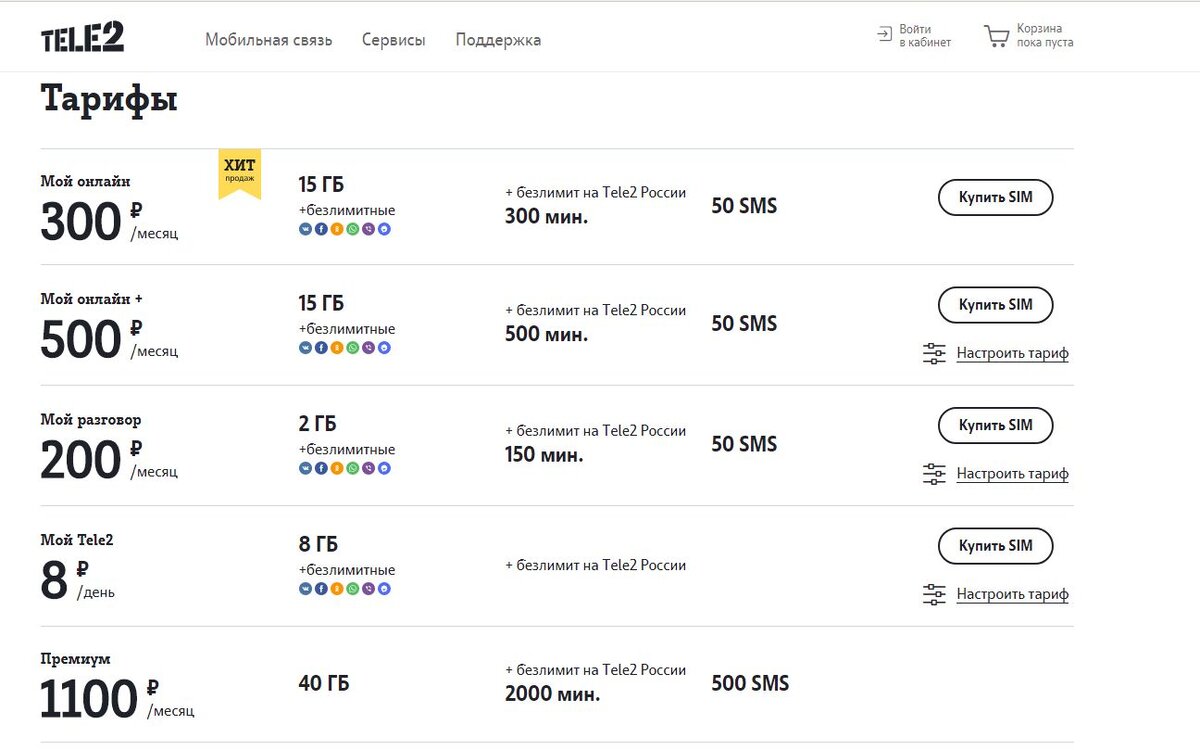Click Odnoklassniki icon in Мой онлайн row
Image resolution: width=1200 pixels, height=750 pixels.
point(337,229)
